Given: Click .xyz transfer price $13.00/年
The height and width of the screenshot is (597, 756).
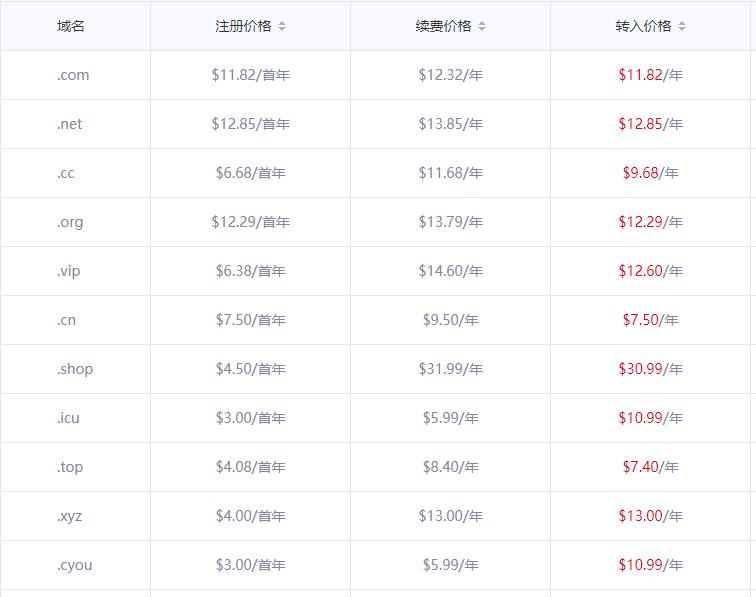Looking at the screenshot, I should click(650, 516).
